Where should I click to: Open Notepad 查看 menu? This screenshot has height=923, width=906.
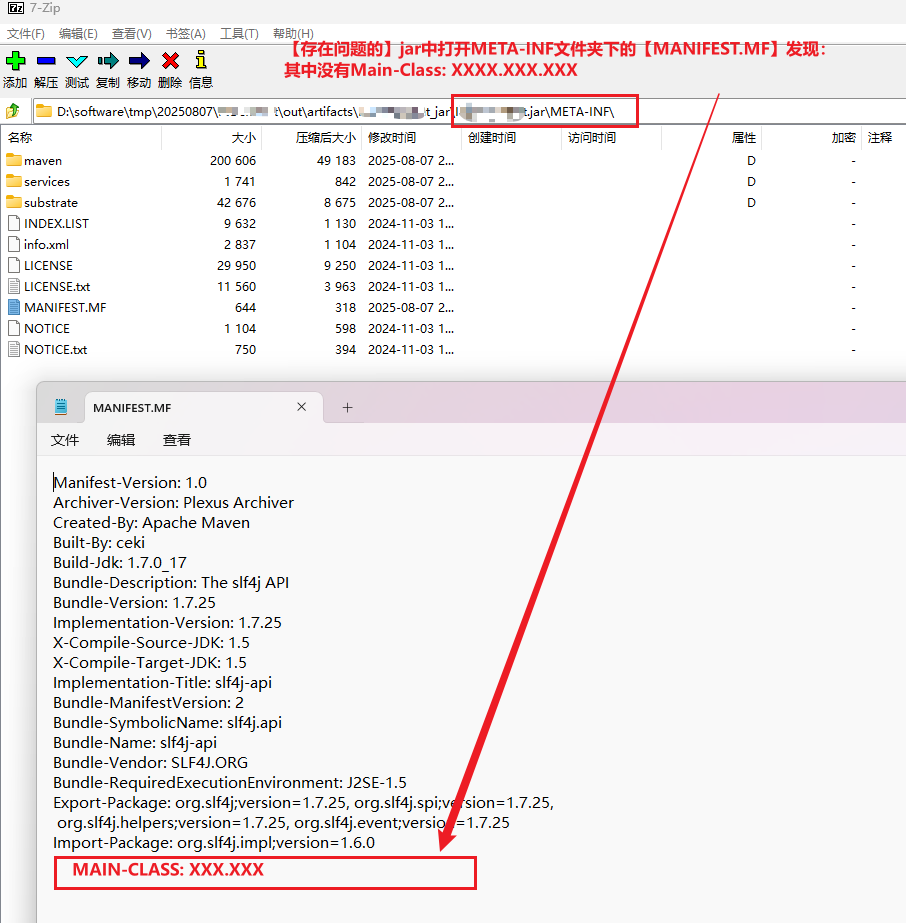[177, 440]
